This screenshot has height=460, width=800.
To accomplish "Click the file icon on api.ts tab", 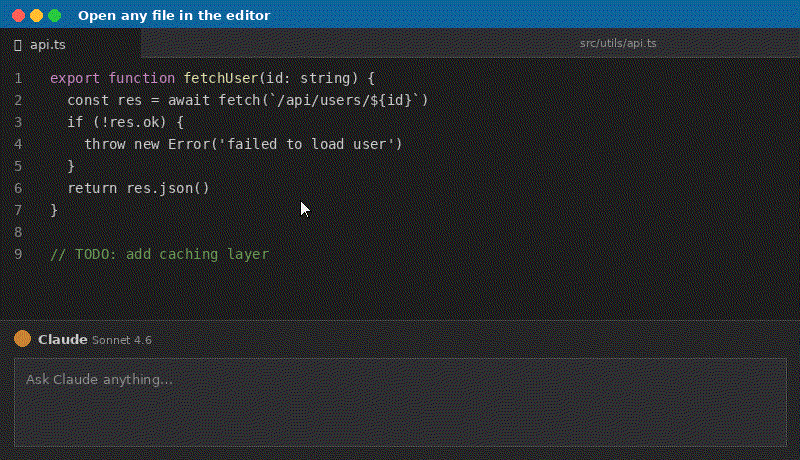I will 18,45.
